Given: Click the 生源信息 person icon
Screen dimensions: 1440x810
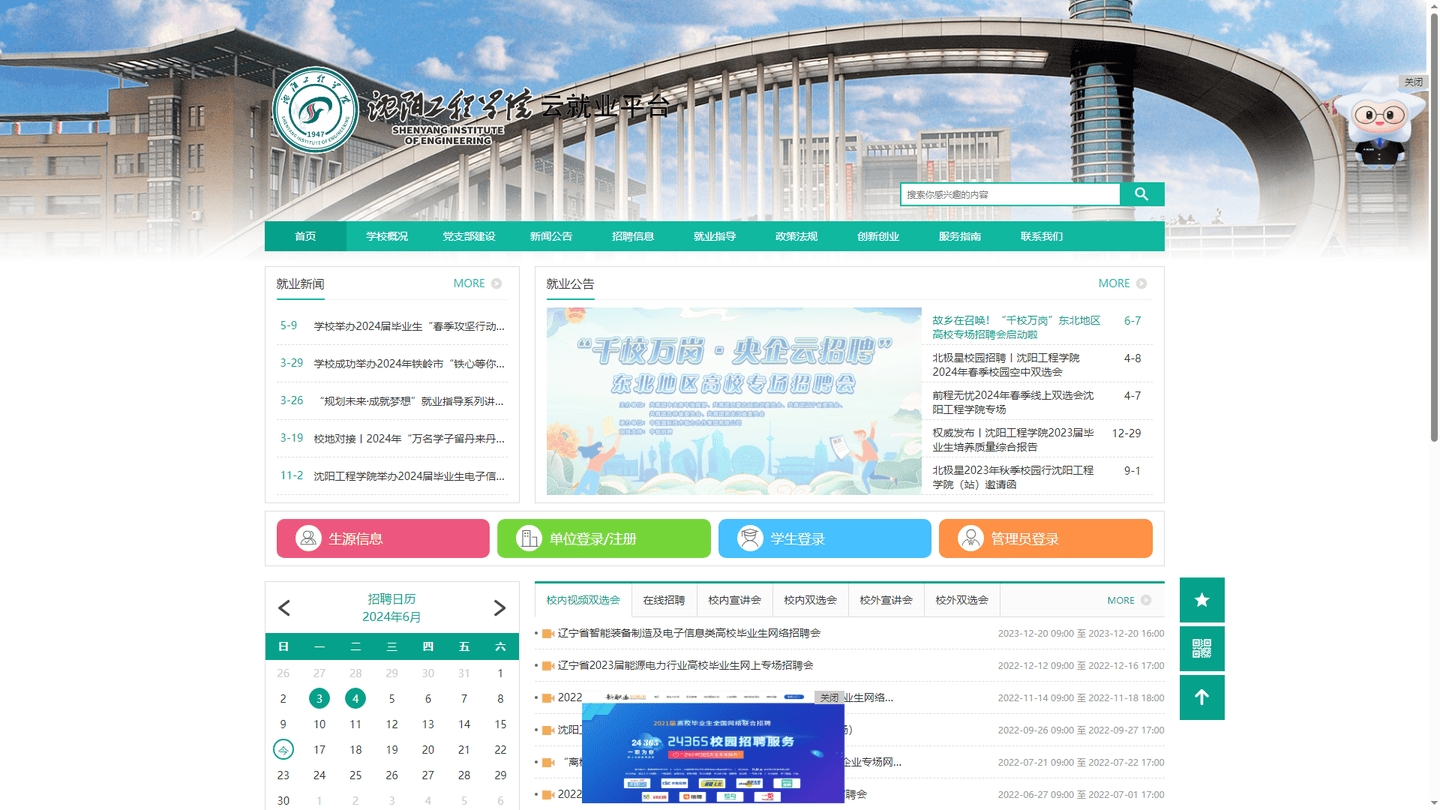Looking at the screenshot, I should point(308,538).
